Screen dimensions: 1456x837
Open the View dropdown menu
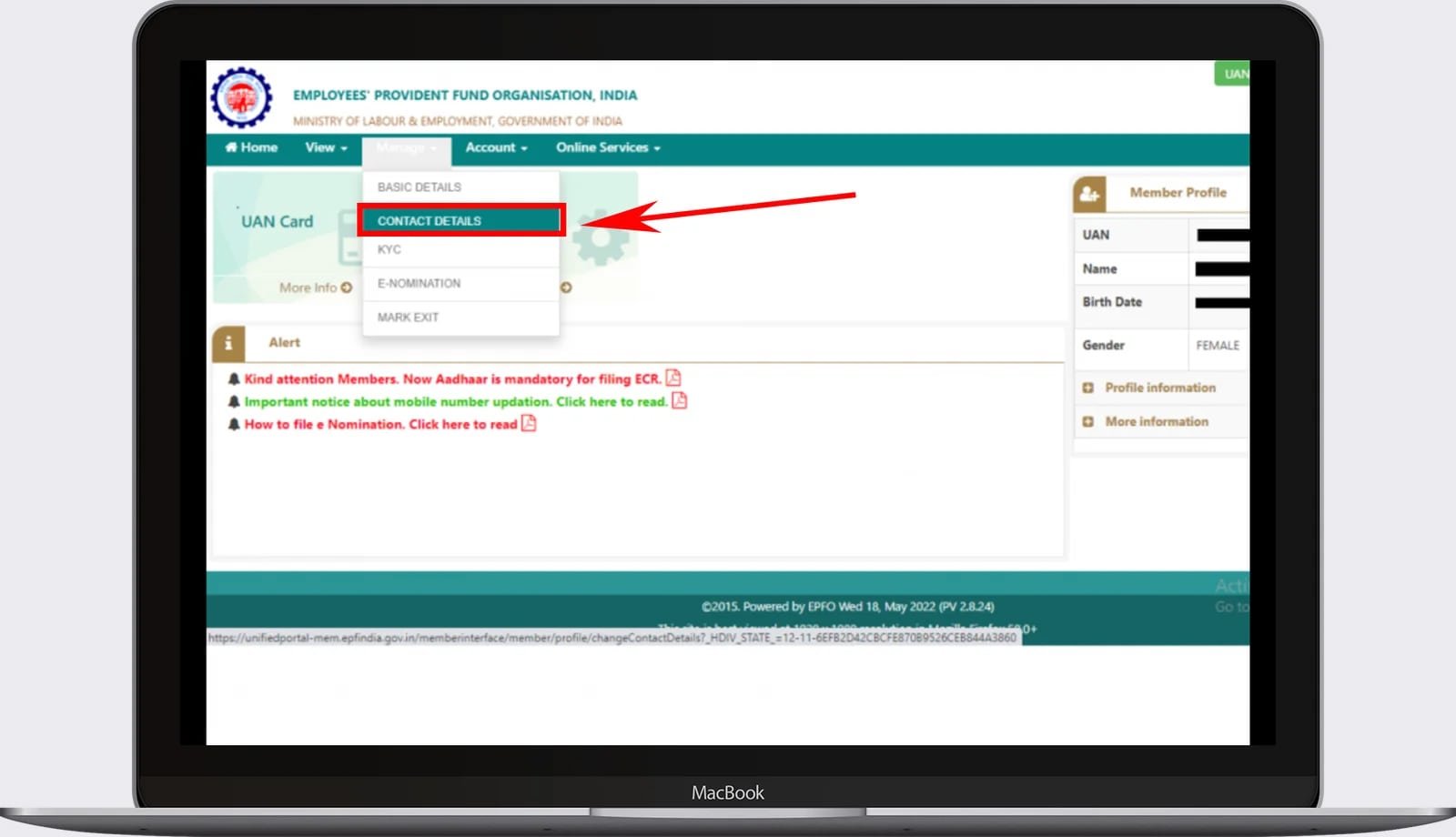point(326,147)
